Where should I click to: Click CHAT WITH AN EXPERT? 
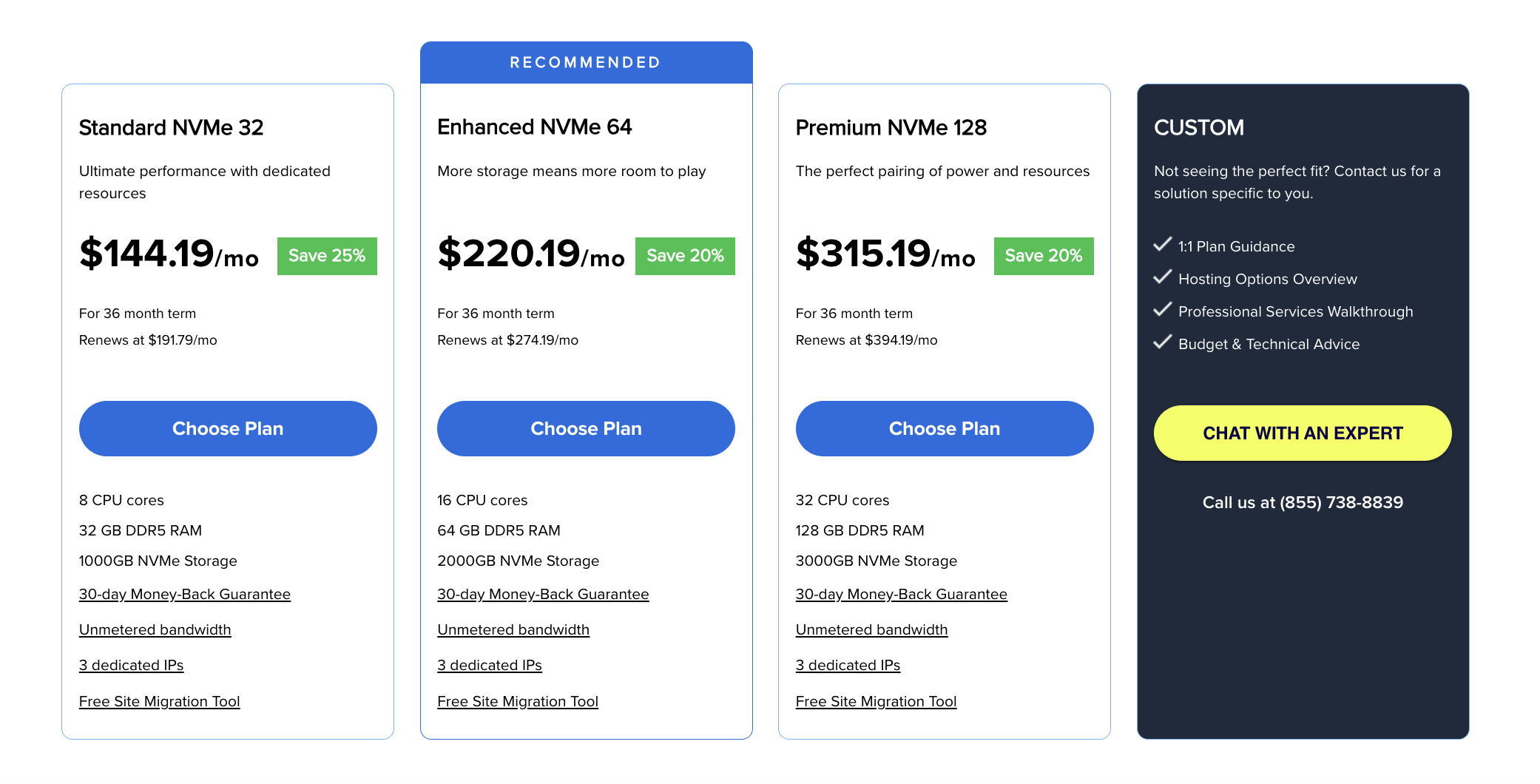click(1302, 433)
